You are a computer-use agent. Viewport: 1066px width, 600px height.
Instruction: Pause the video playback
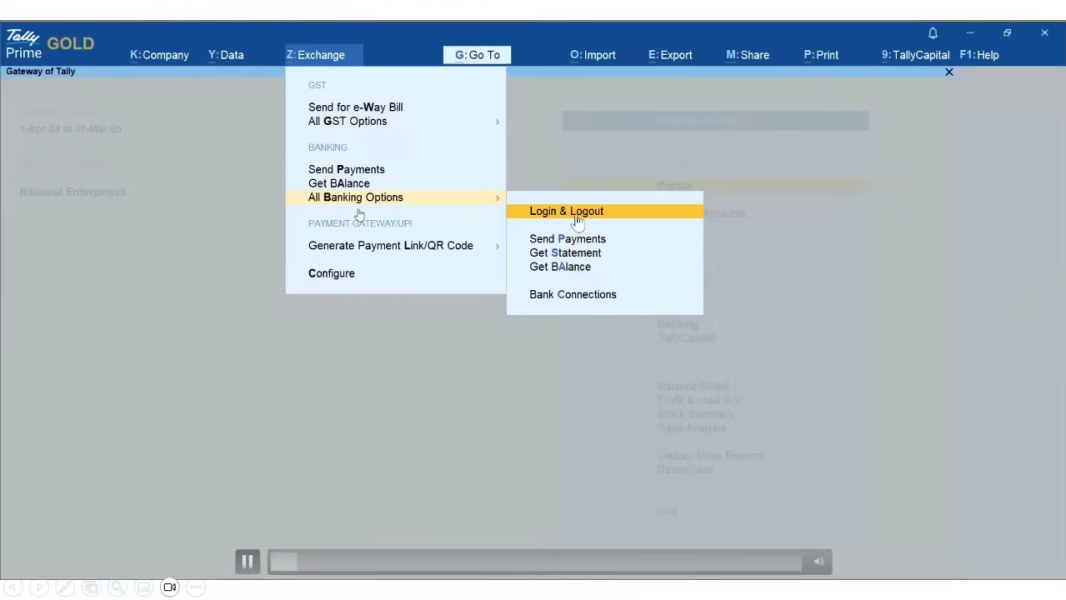pyautogui.click(x=247, y=561)
